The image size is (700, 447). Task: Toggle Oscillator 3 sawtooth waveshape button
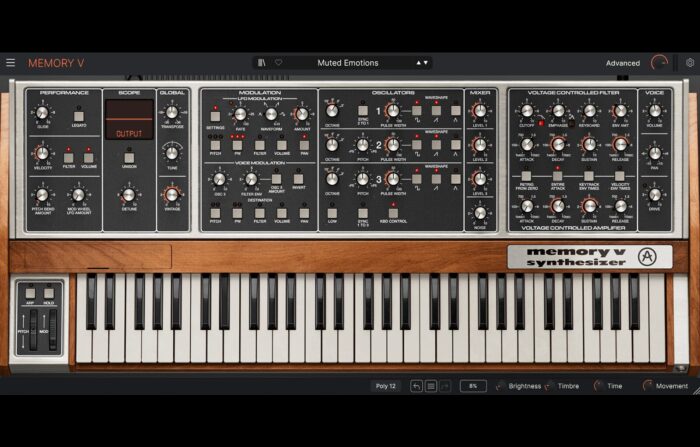pos(436,179)
